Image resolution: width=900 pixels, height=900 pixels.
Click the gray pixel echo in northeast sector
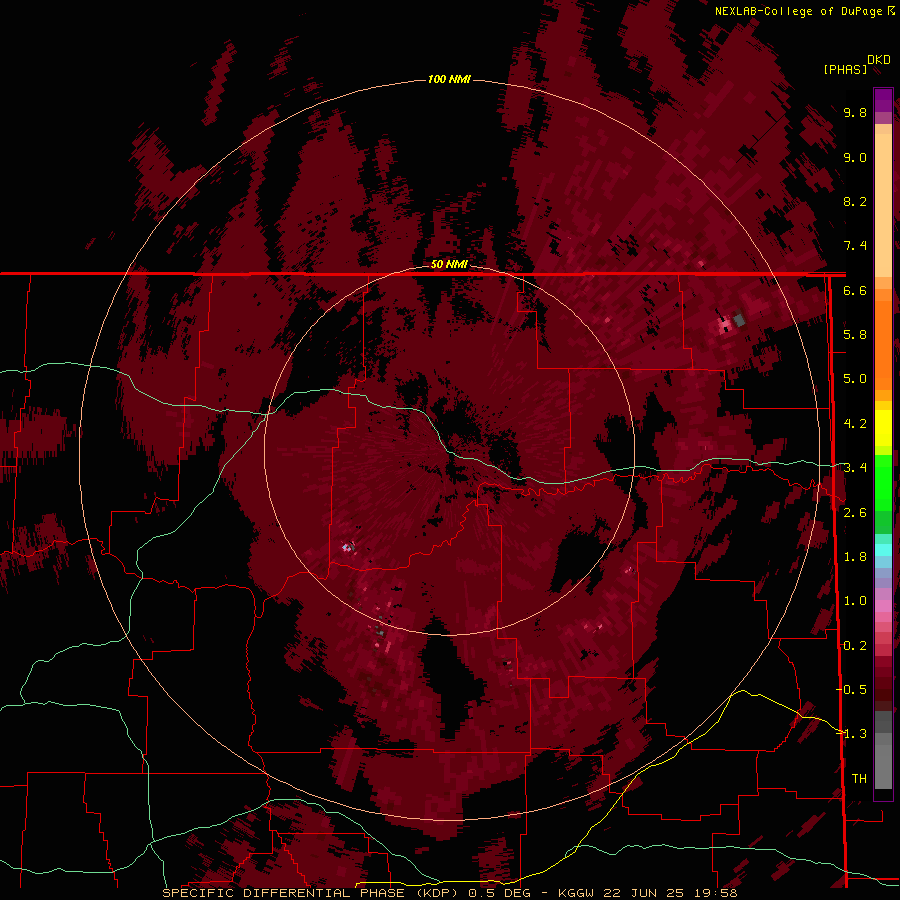coord(739,319)
